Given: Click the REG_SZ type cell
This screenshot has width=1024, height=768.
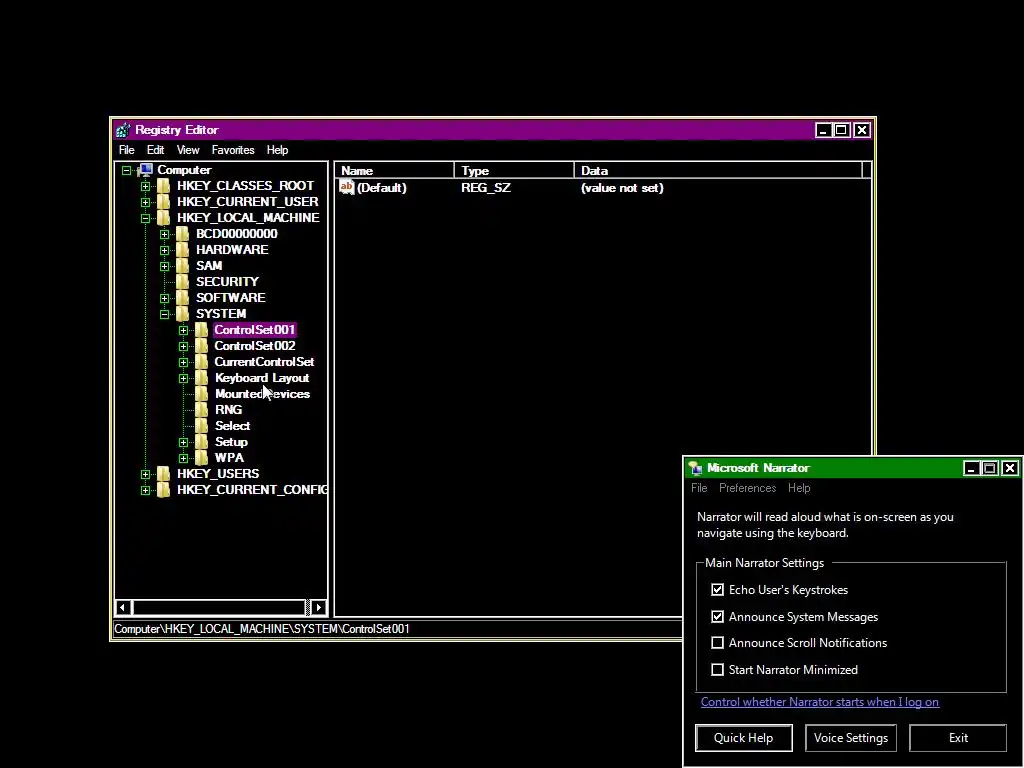Looking at the screenshot, I should click(x=486, y=188).
